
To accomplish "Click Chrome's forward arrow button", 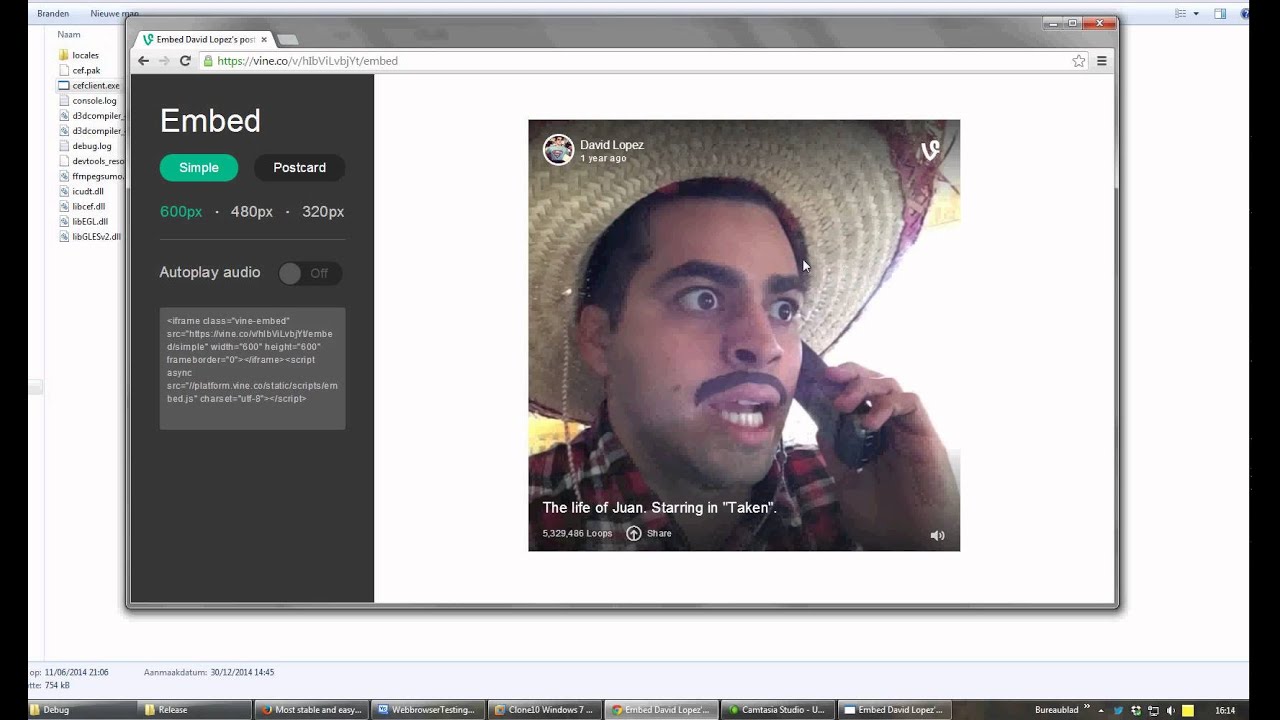I will pos(164,61).
